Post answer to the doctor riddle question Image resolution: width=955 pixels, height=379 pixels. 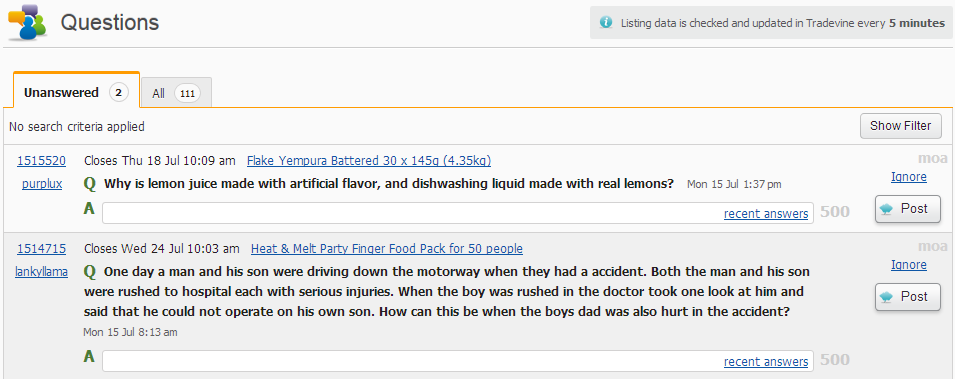click(x=907, y=297)
